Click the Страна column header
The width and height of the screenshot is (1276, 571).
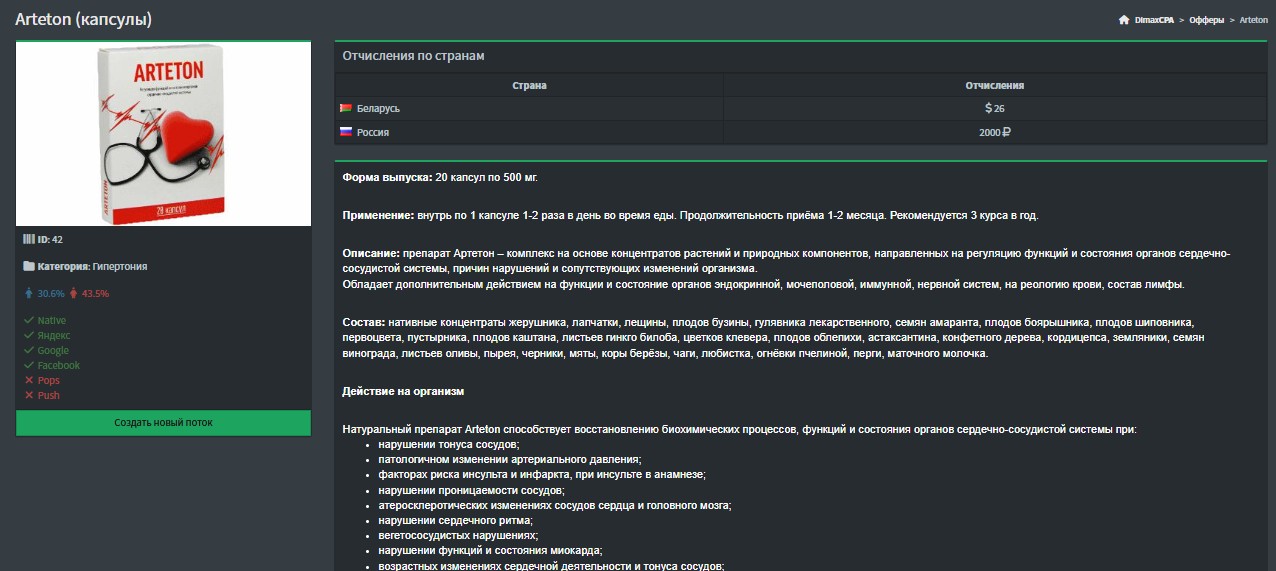(x=529, y=86)
